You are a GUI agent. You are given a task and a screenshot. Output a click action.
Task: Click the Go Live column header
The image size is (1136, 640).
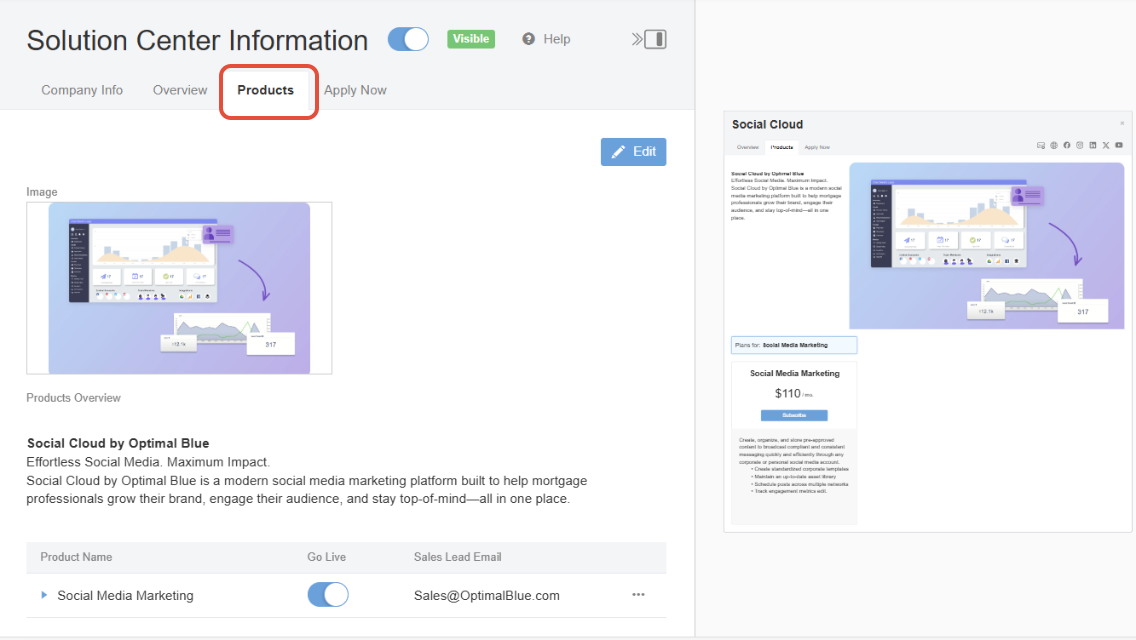326,557
